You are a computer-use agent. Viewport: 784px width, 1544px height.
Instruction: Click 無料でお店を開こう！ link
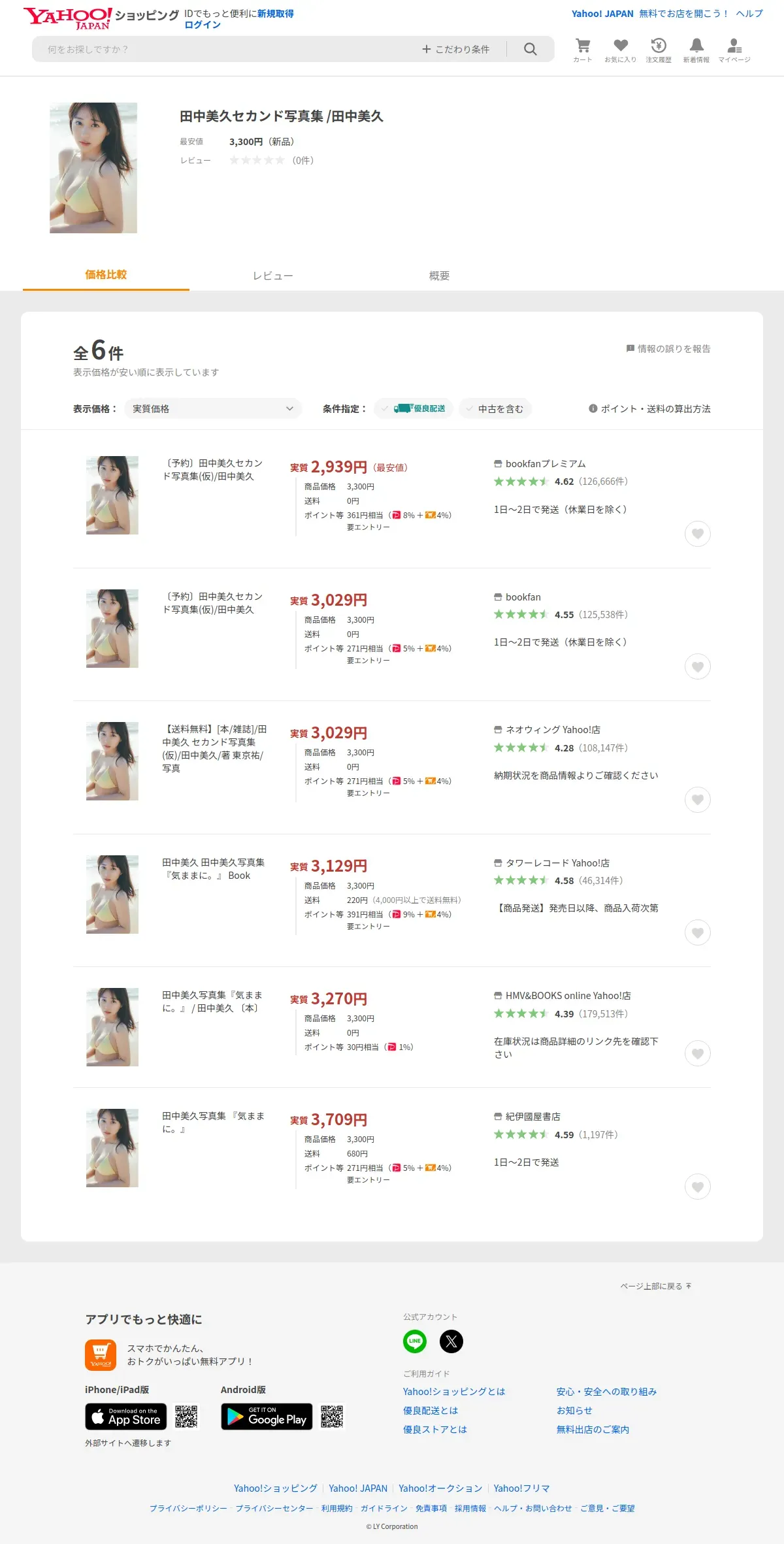click(x=684, y=14)
